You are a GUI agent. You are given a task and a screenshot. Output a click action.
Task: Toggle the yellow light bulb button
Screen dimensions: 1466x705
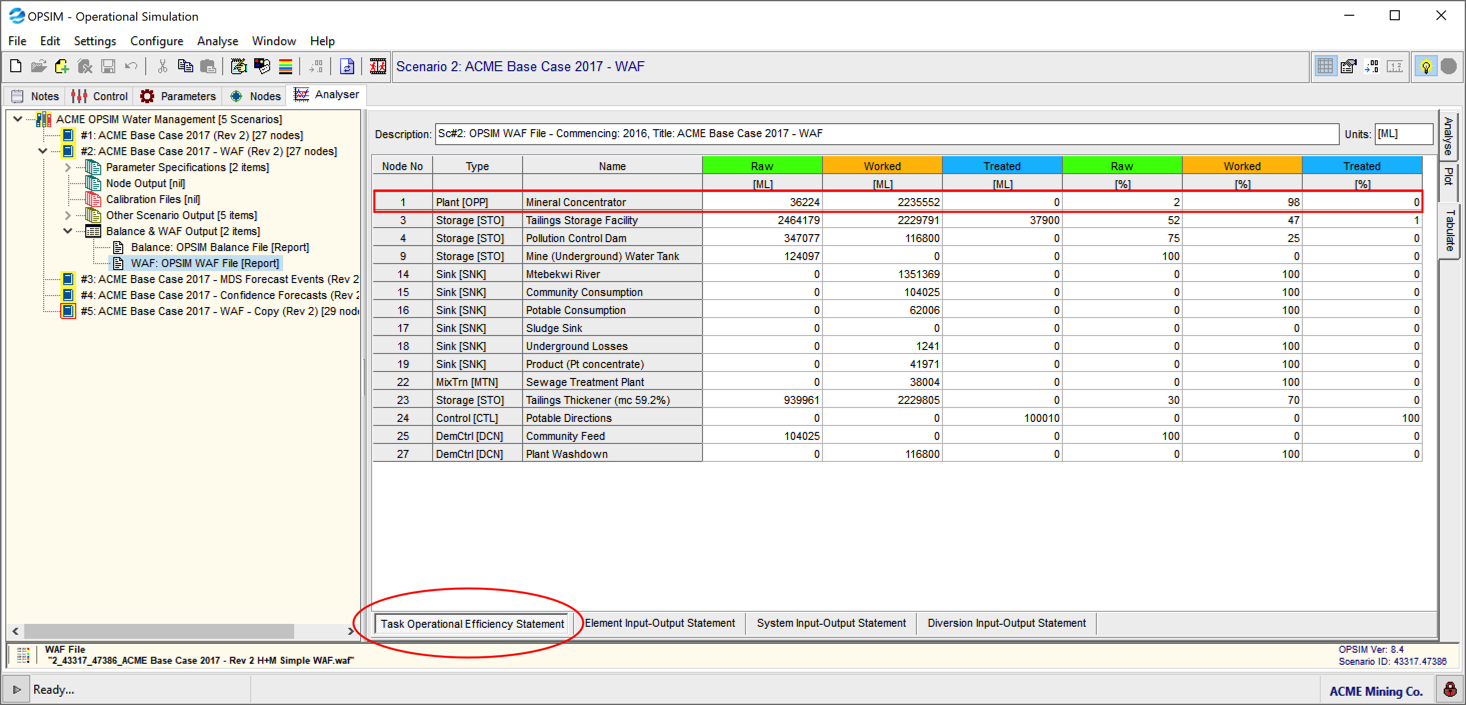(1426, 67)
